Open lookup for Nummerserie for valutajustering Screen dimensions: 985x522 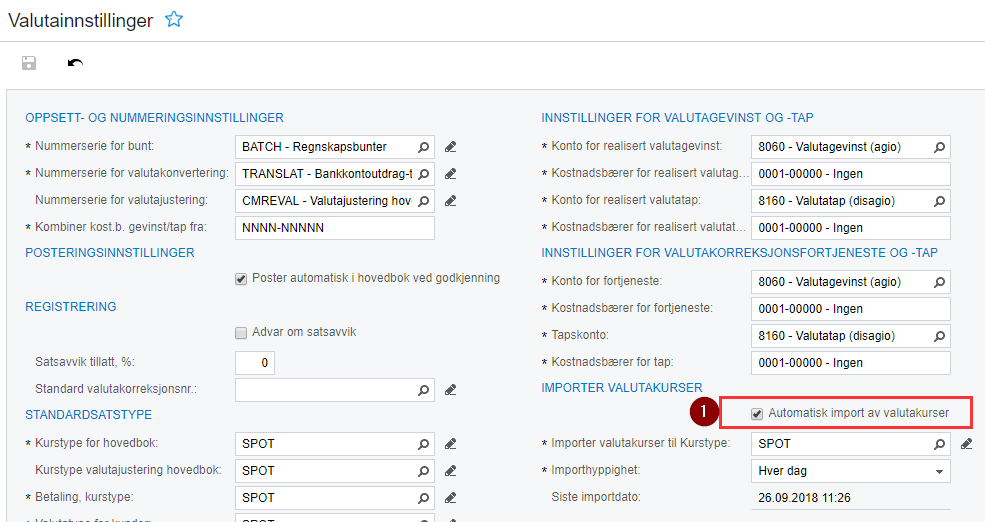[x=424, y=201]
